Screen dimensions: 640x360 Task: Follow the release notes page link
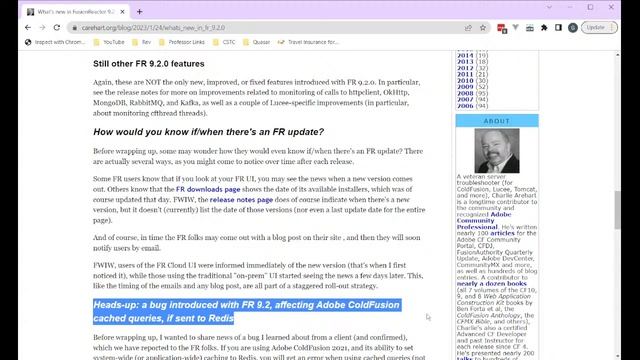coord(241,200)
